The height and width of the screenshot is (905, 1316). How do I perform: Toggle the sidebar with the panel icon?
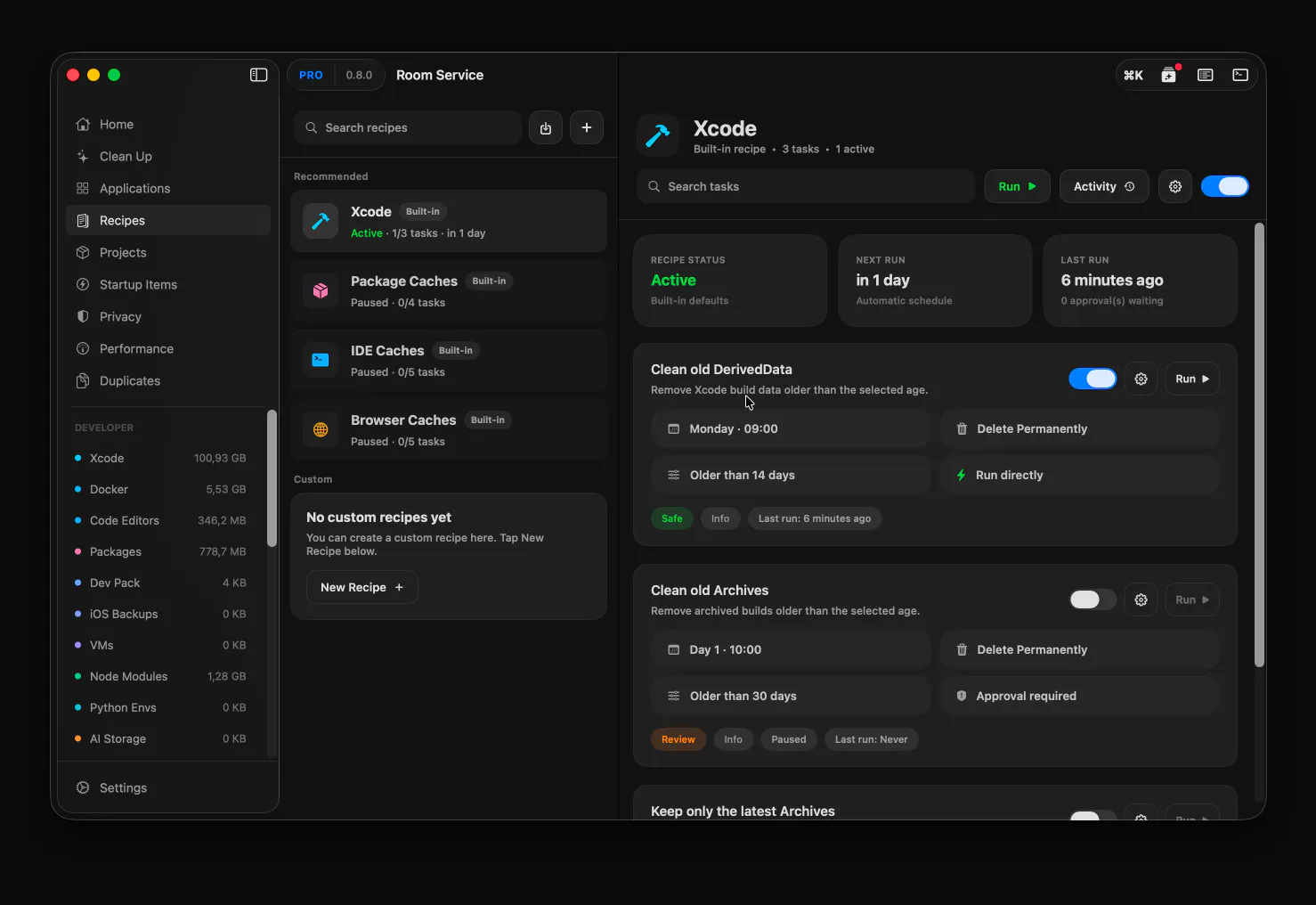[x=258, y=75]
